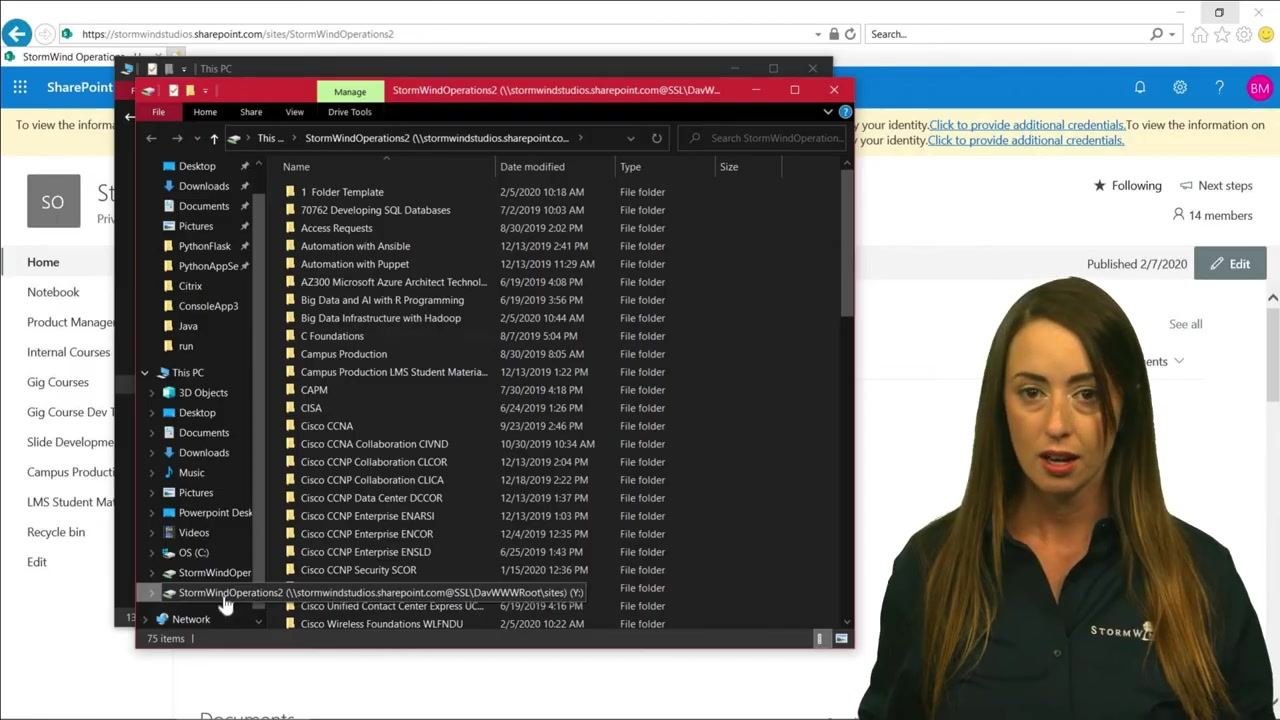
Task: Open the Manage contextual tab
Action: click(350, 91)
